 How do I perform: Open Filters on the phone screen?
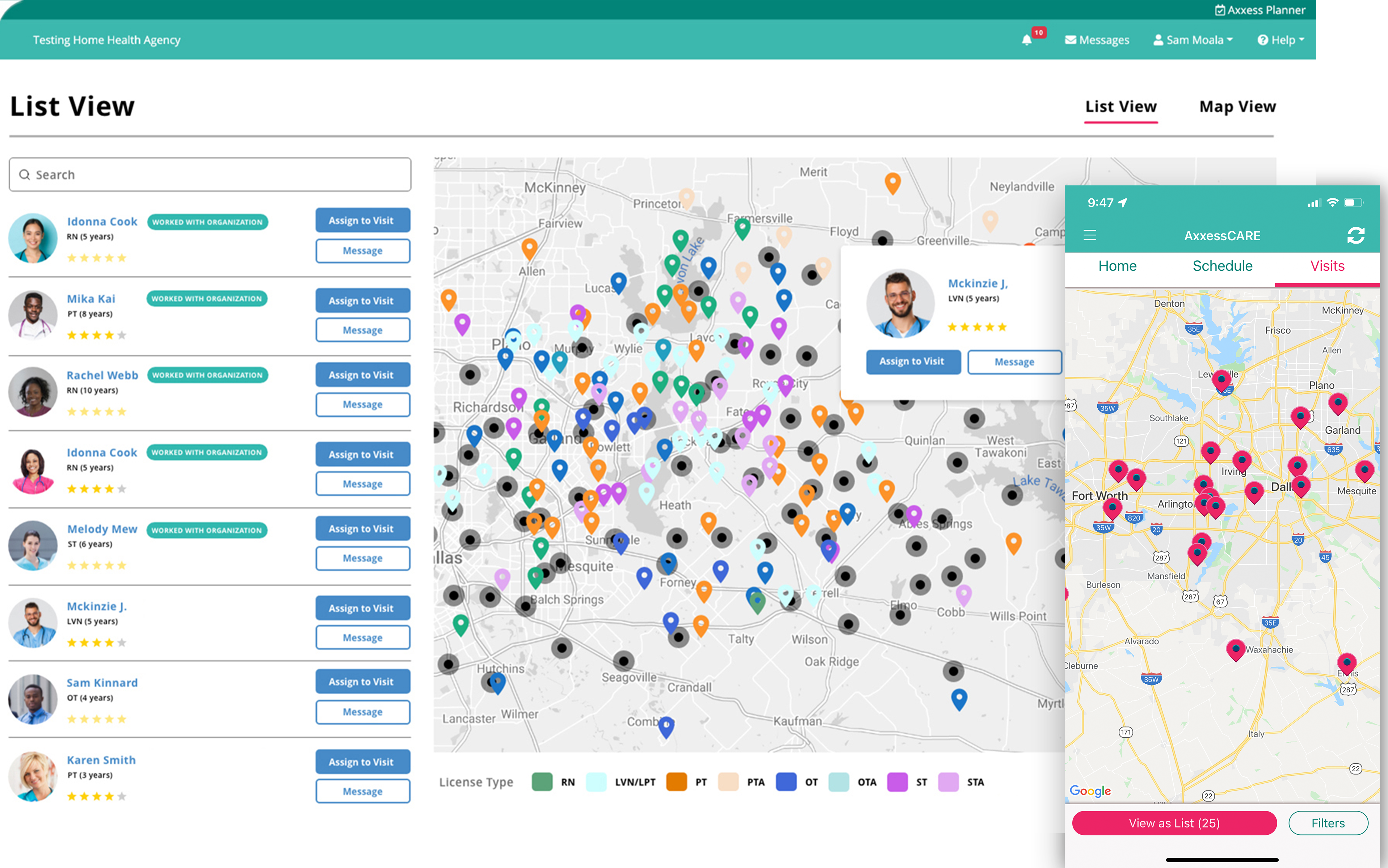pyautogui.click(x=1328, y=823)
